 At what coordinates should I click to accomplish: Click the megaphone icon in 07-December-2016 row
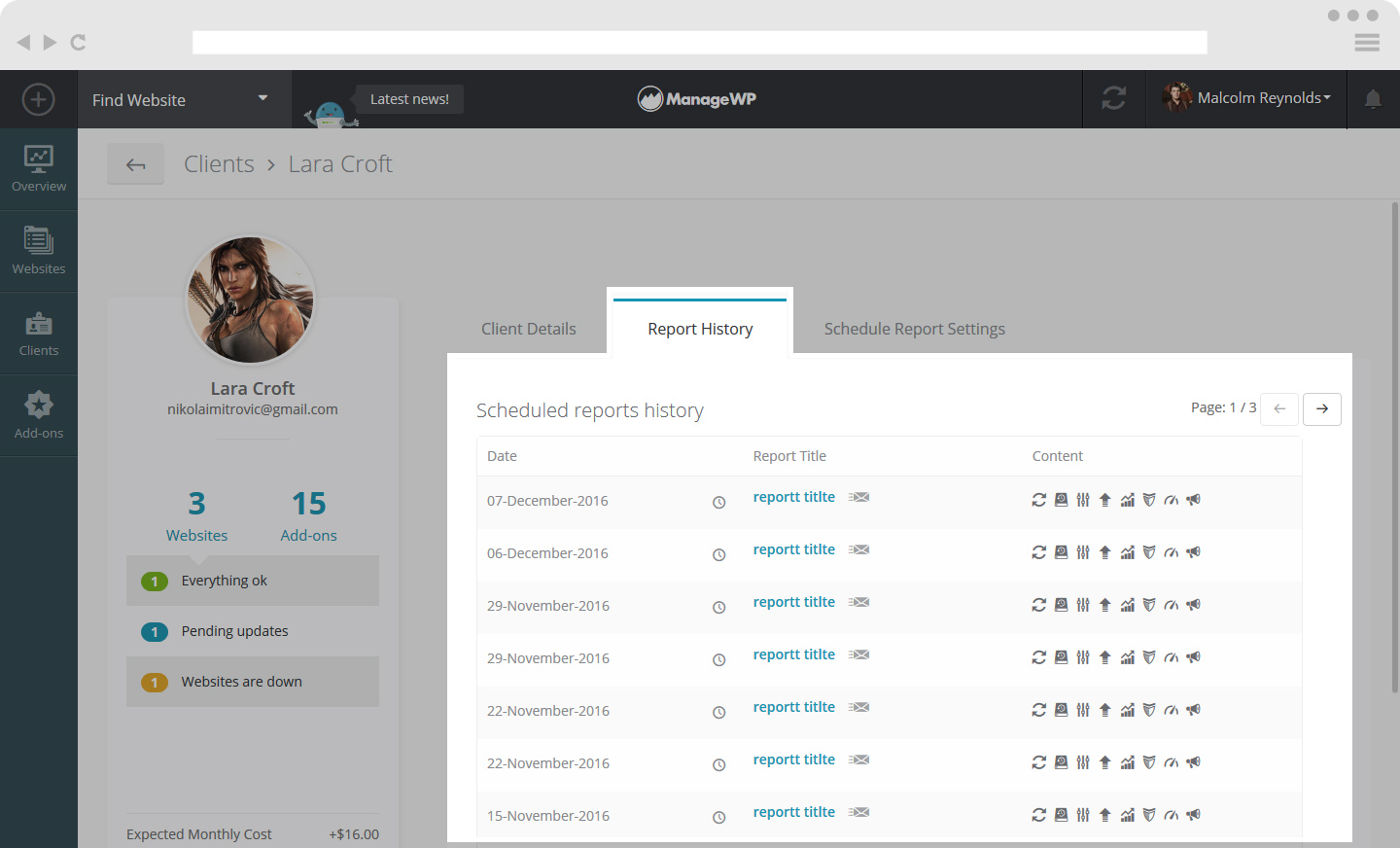click(x=1194, y=500)
